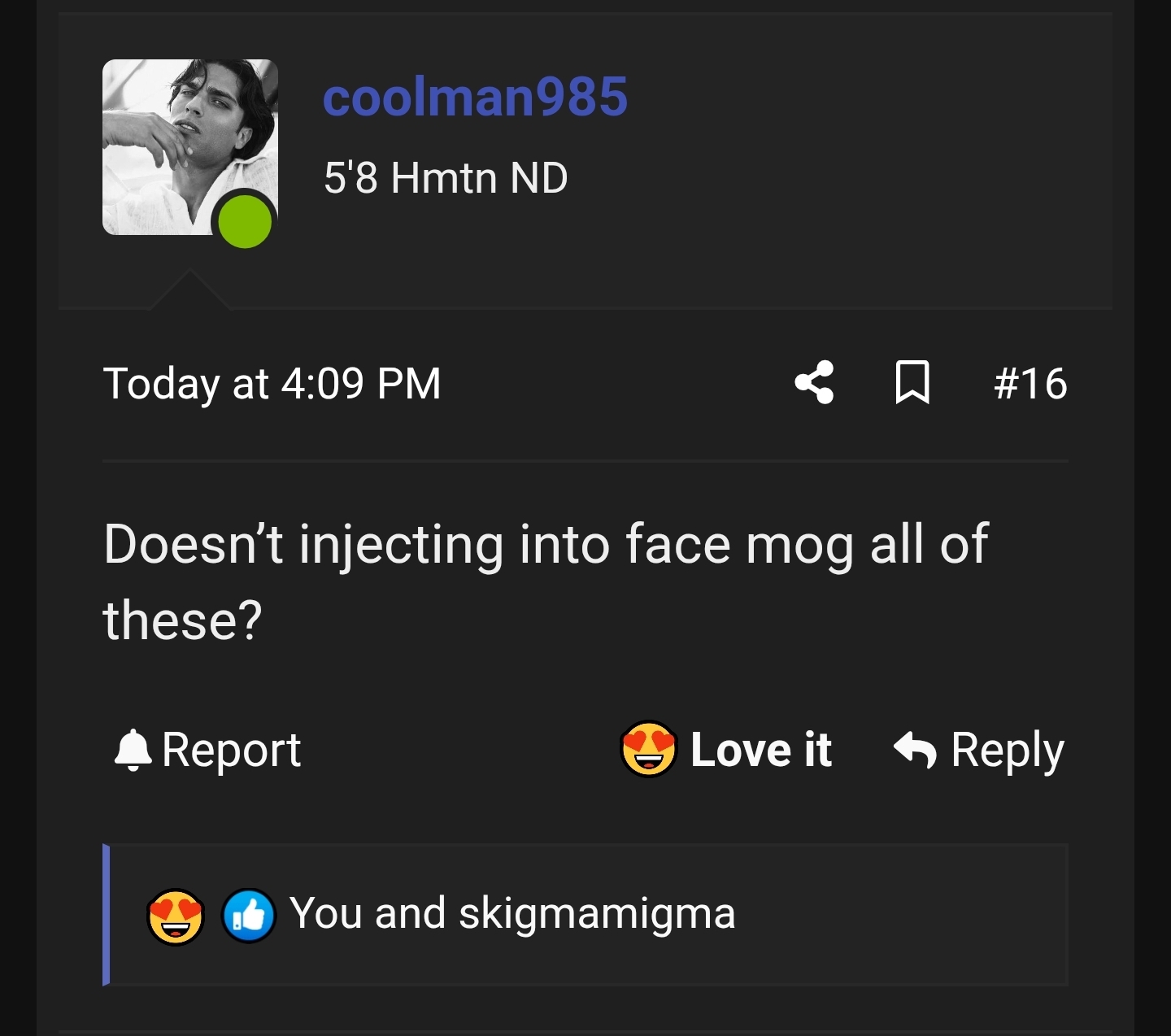Toggle the Love it reaction label
The width and height of the screenshot is (1171, 1036).
point(760,749)
